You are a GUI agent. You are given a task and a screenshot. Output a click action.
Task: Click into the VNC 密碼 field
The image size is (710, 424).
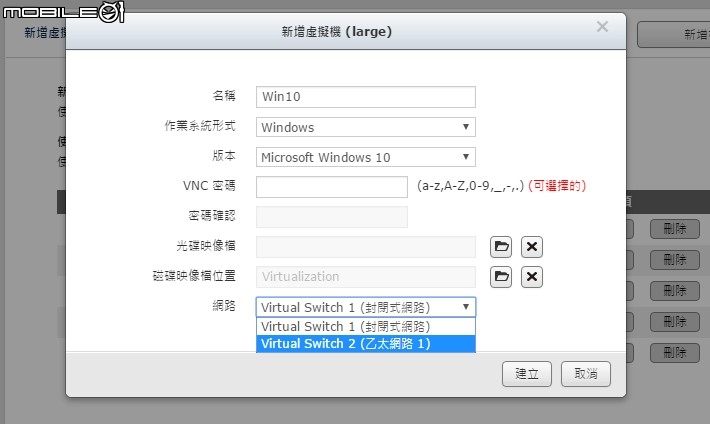coord(331,187)
